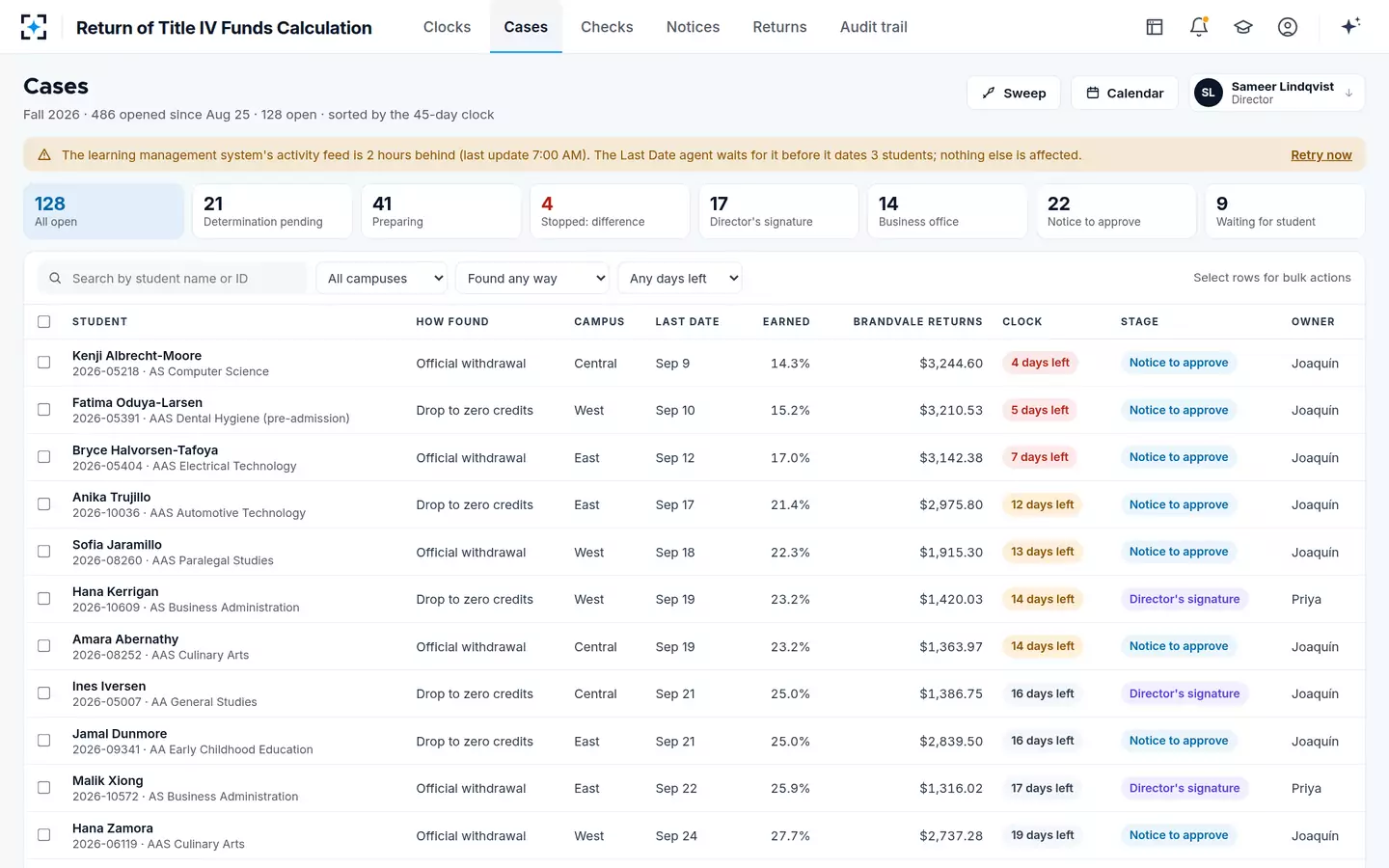Switch to the Returns tab
1389x868 pixels.
[779, 27]
